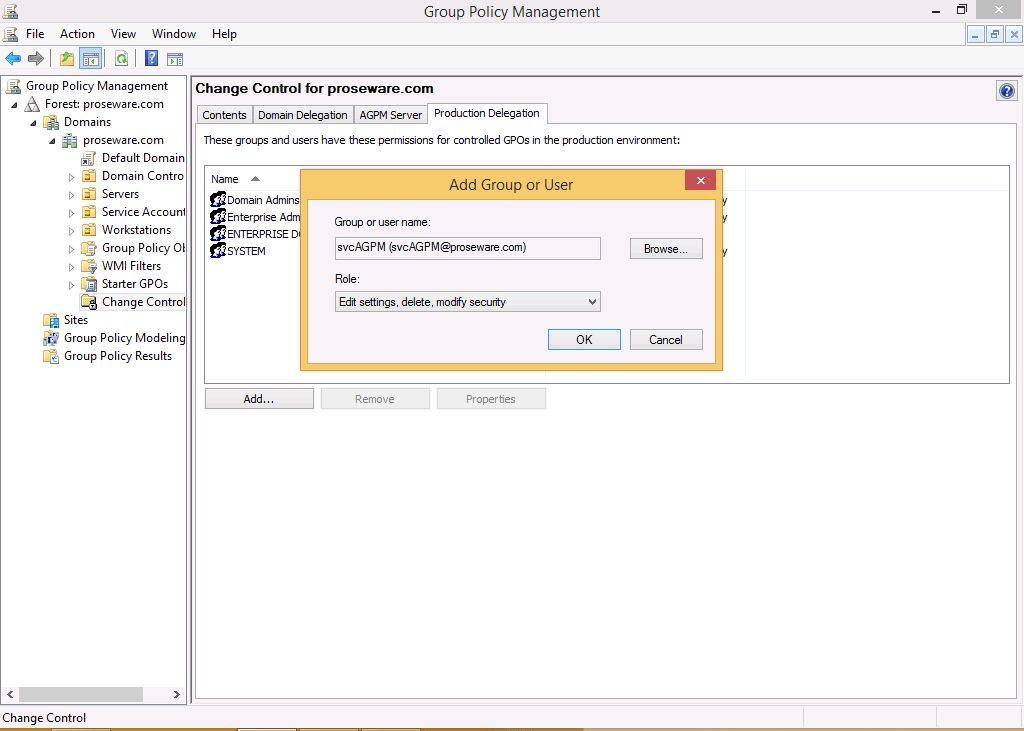Click the Up One Level folder icon
The height and width of the screenshot is (731, 1024).
click(x=67, y=59)
